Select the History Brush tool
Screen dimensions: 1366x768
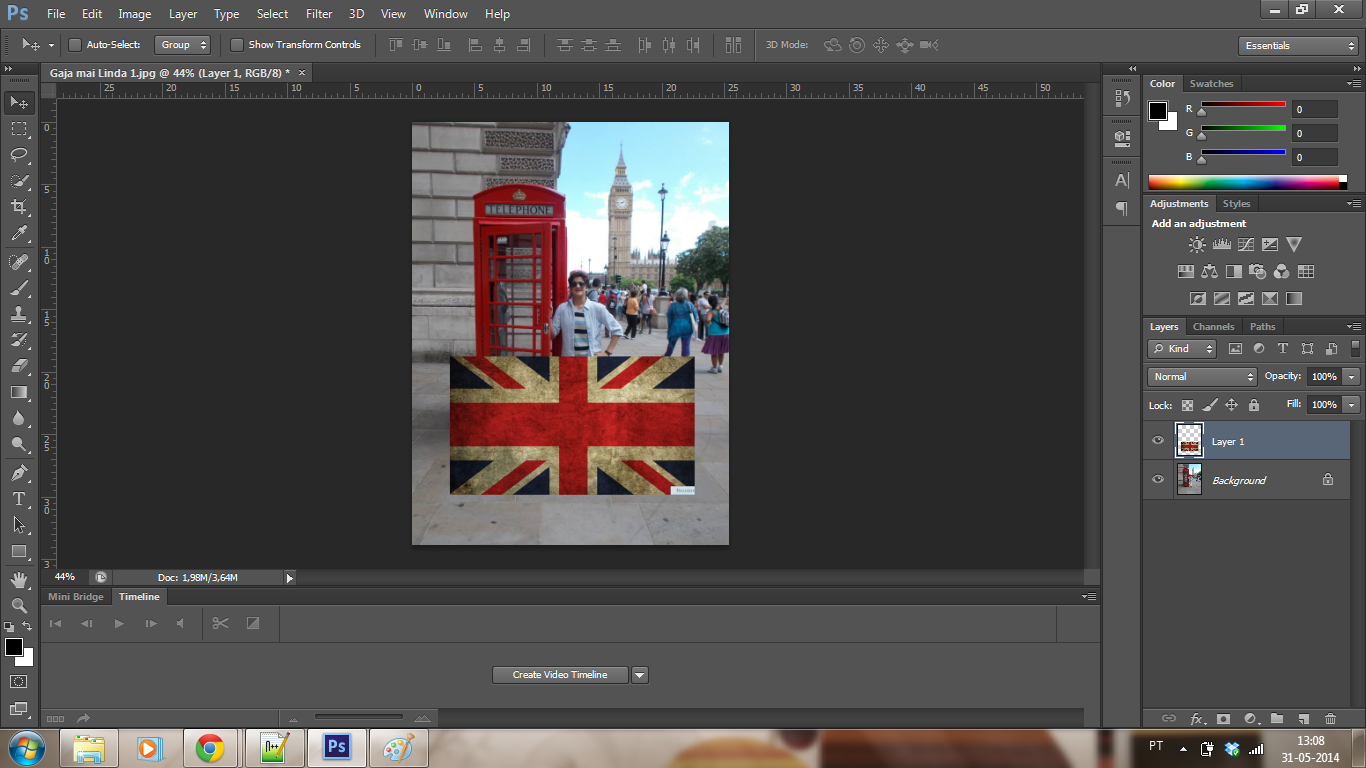pos(19,340)
